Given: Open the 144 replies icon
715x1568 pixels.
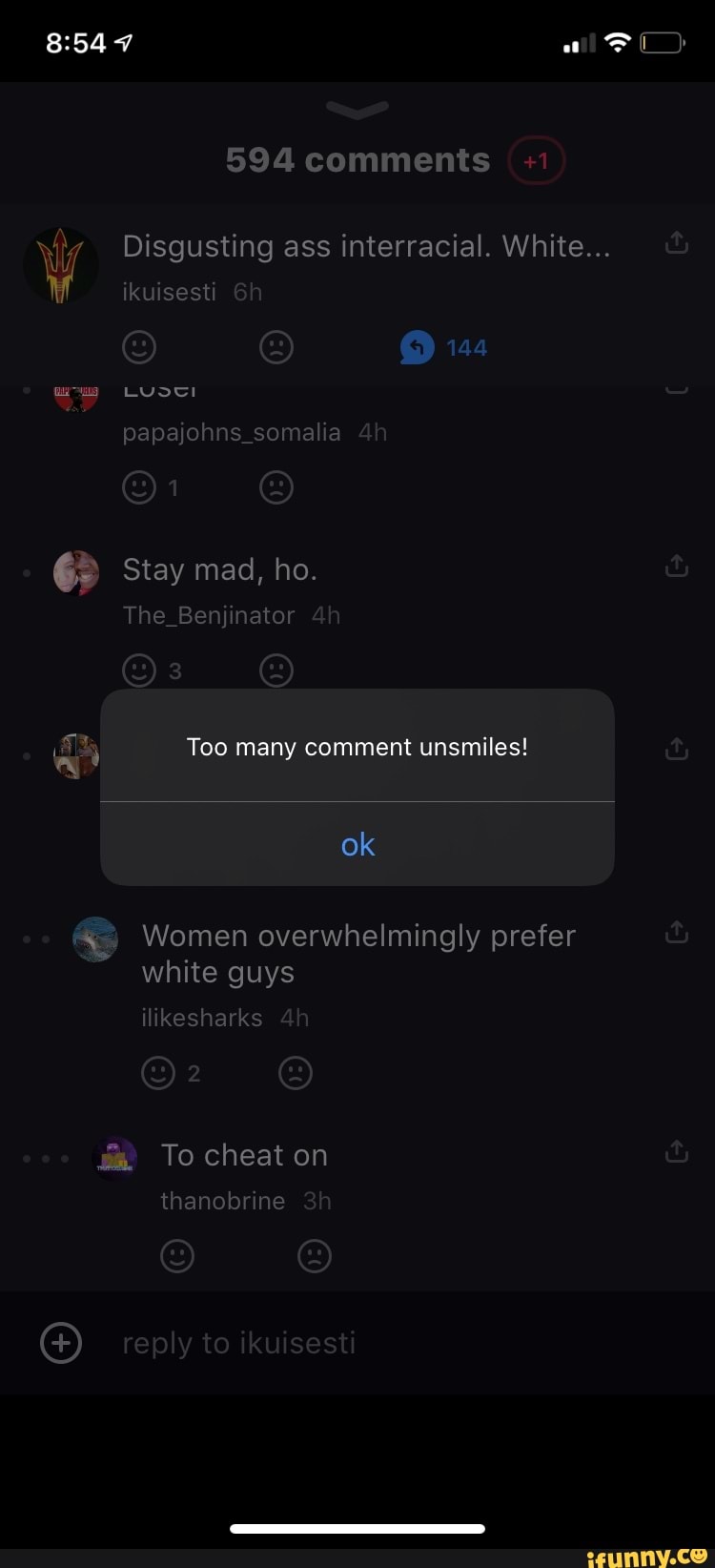Looking at the screenshot, I should pyautogui.click(x=417, y=347).
